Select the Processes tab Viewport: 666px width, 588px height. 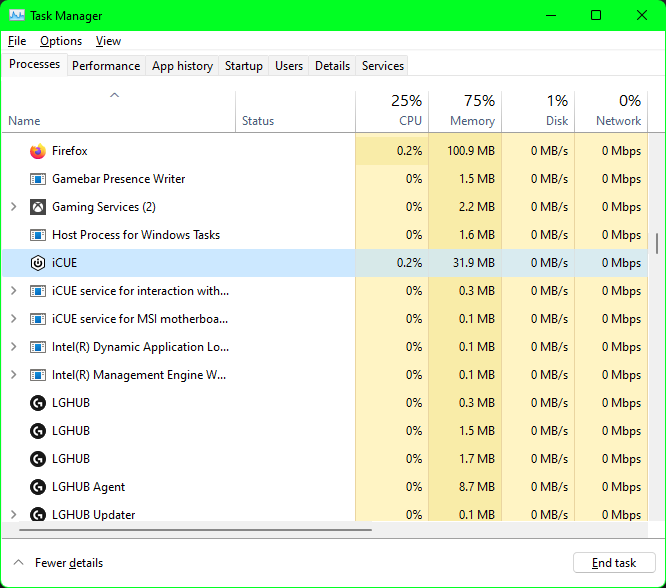(x=34, y=64)
